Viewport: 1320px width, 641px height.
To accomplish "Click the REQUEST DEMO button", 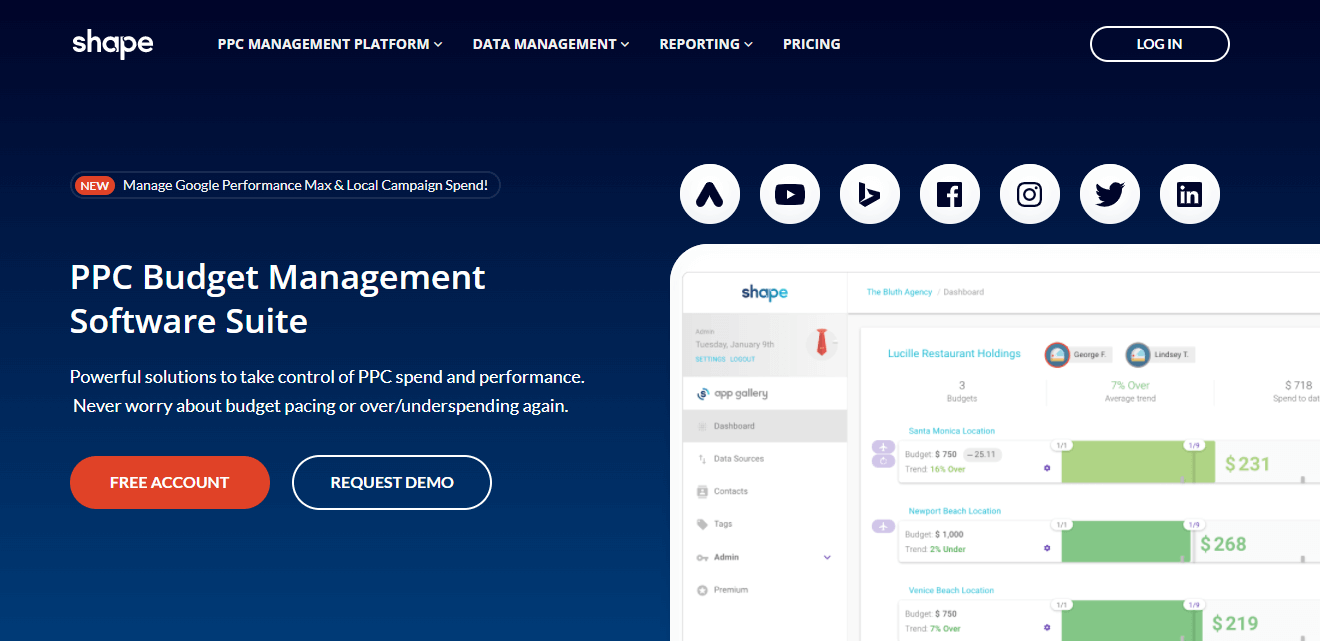I will [x=392, y=483].
